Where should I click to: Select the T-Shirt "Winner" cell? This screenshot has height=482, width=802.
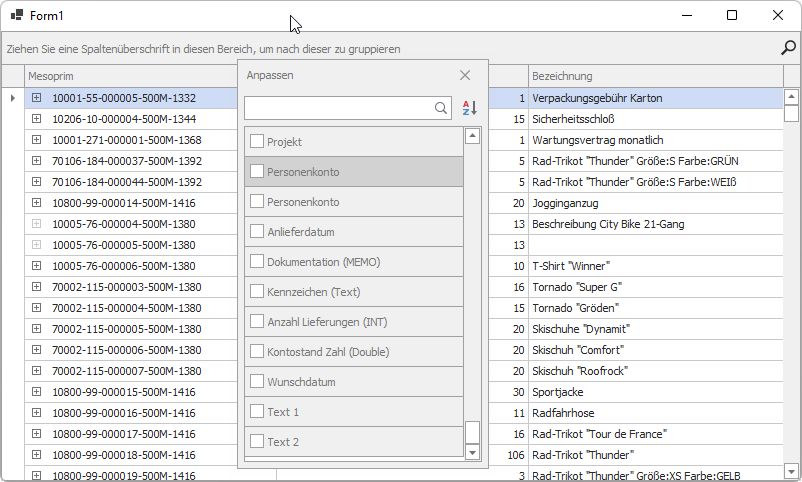[656, 266]
